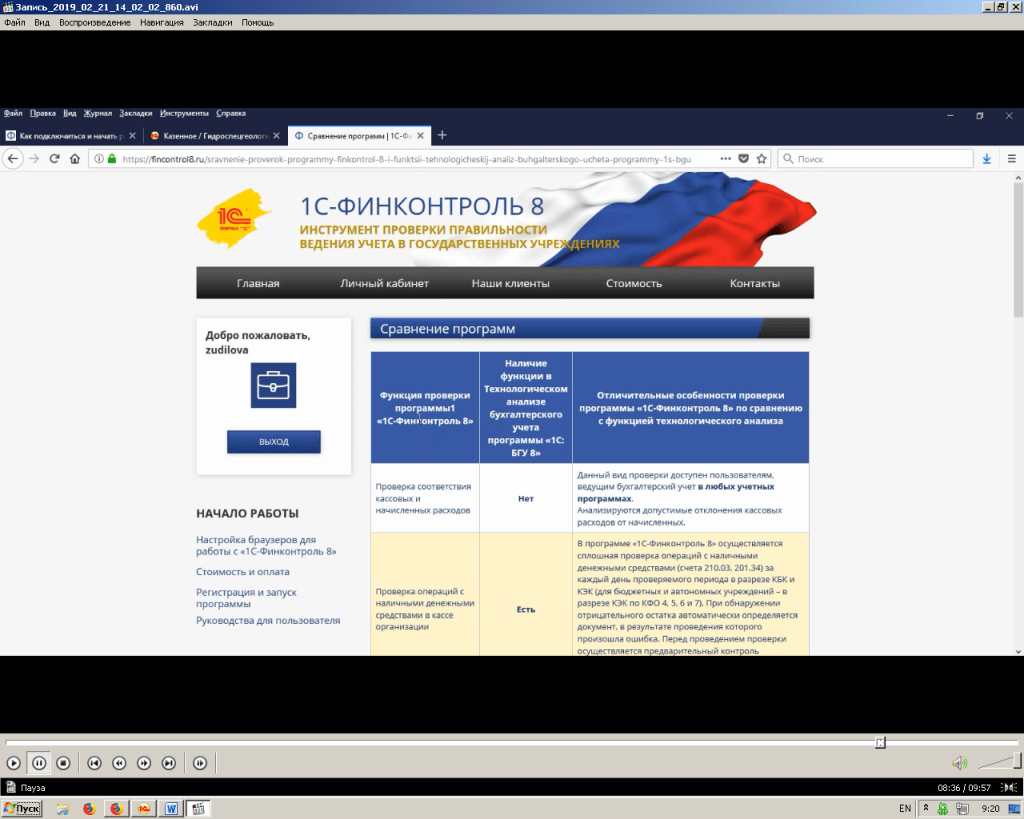The width and height of the screenshot is (1024, 819).
Task: Mute the player using the speaker icon
Action: [959, 763]
